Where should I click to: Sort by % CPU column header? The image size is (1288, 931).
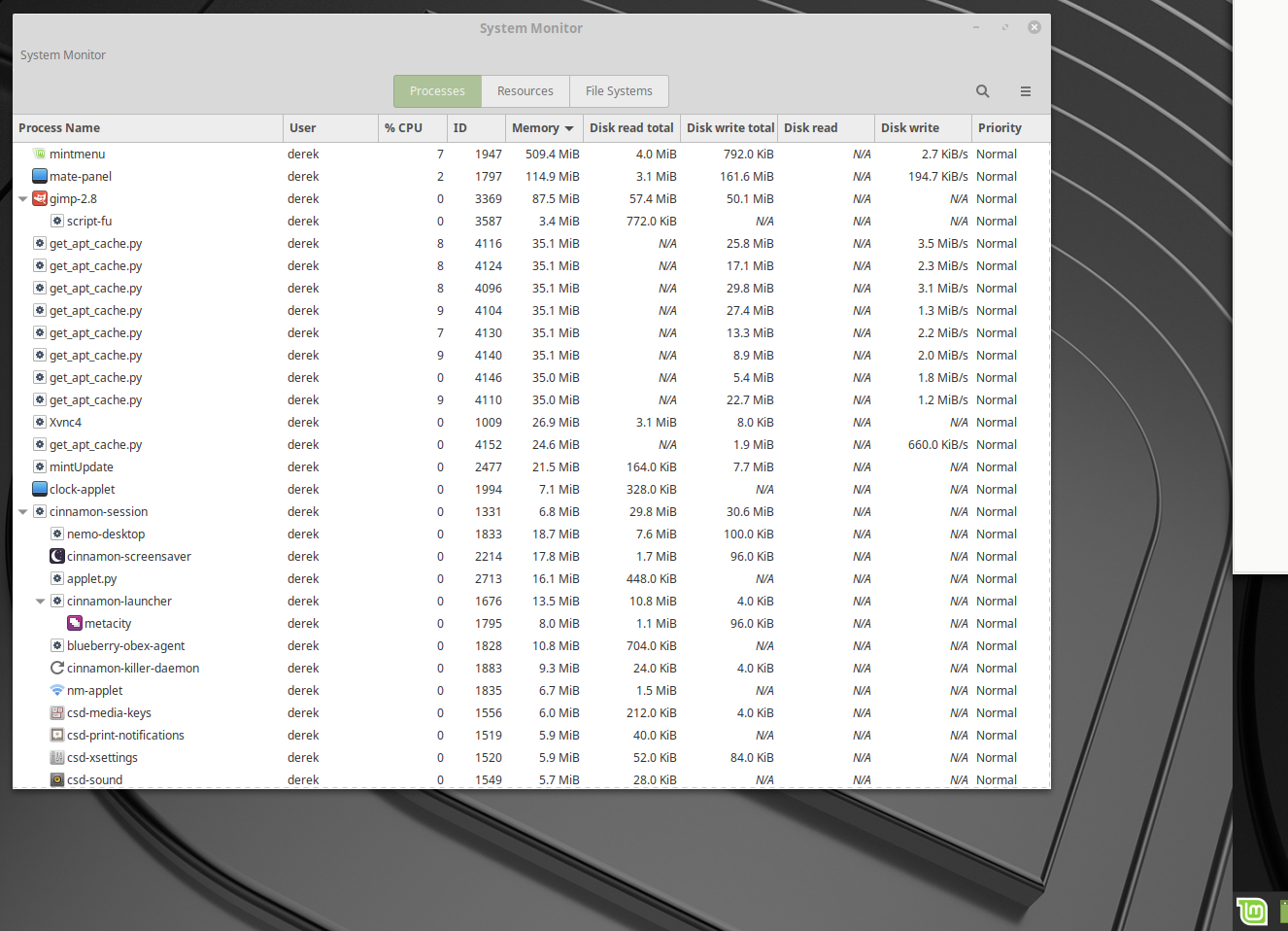(x=413, y=128)
